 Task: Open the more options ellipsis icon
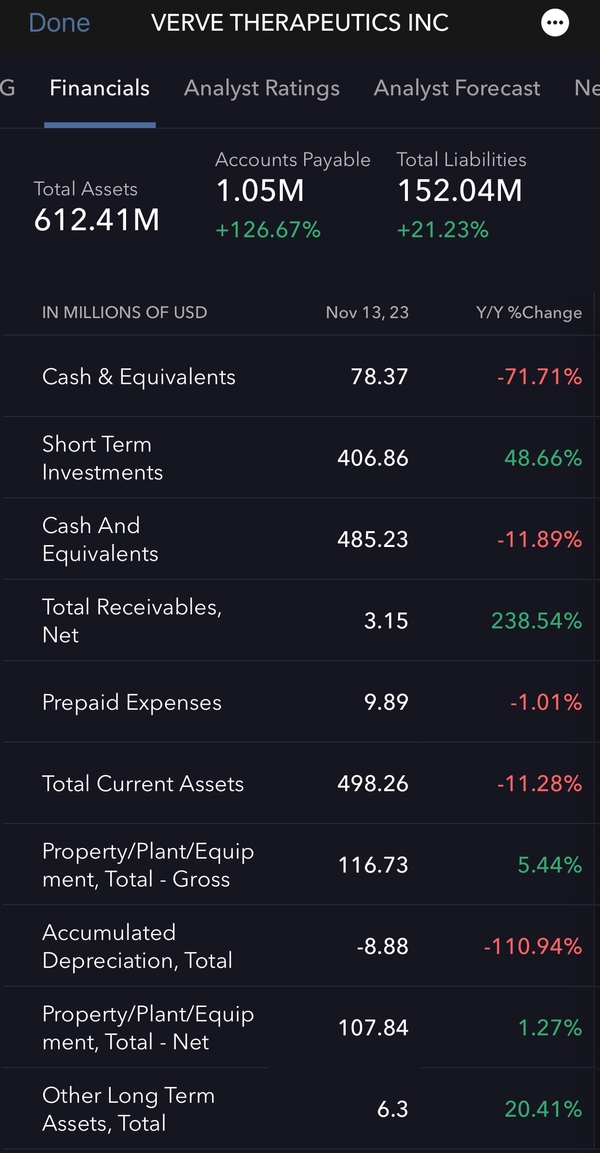[555, 23]
